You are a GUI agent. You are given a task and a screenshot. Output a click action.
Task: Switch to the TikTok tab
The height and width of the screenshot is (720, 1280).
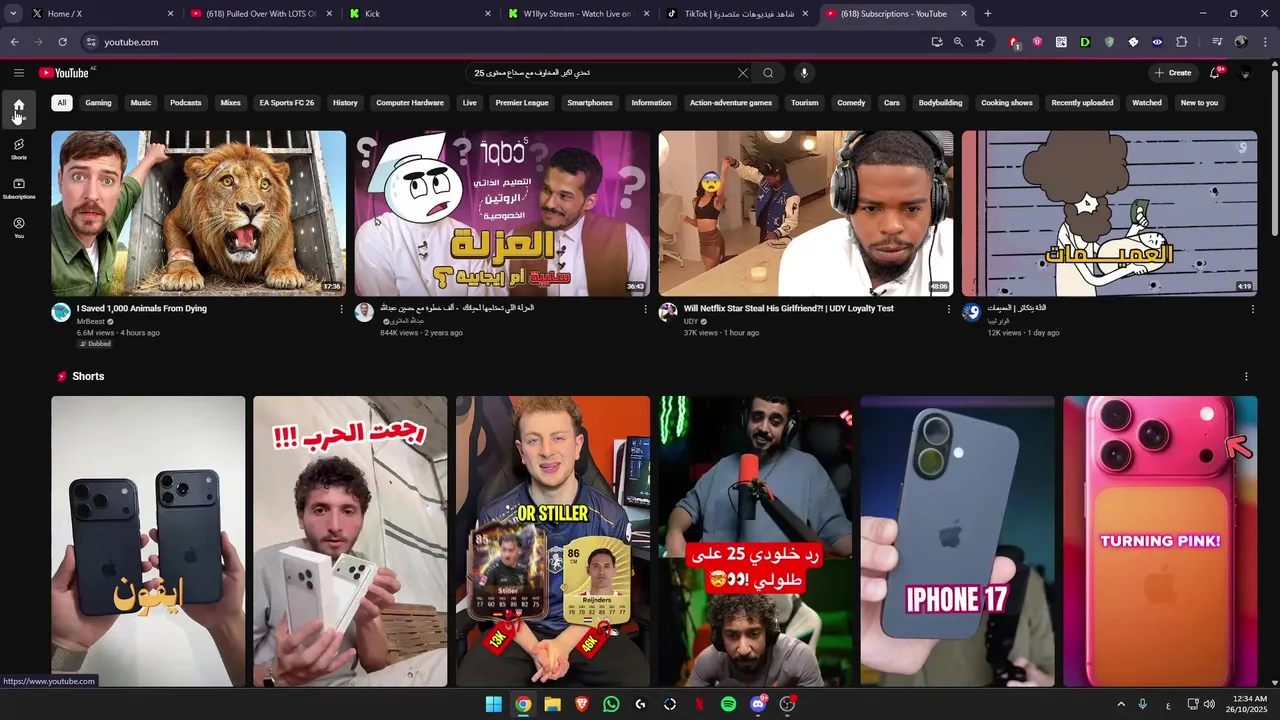tap(738, 14)
